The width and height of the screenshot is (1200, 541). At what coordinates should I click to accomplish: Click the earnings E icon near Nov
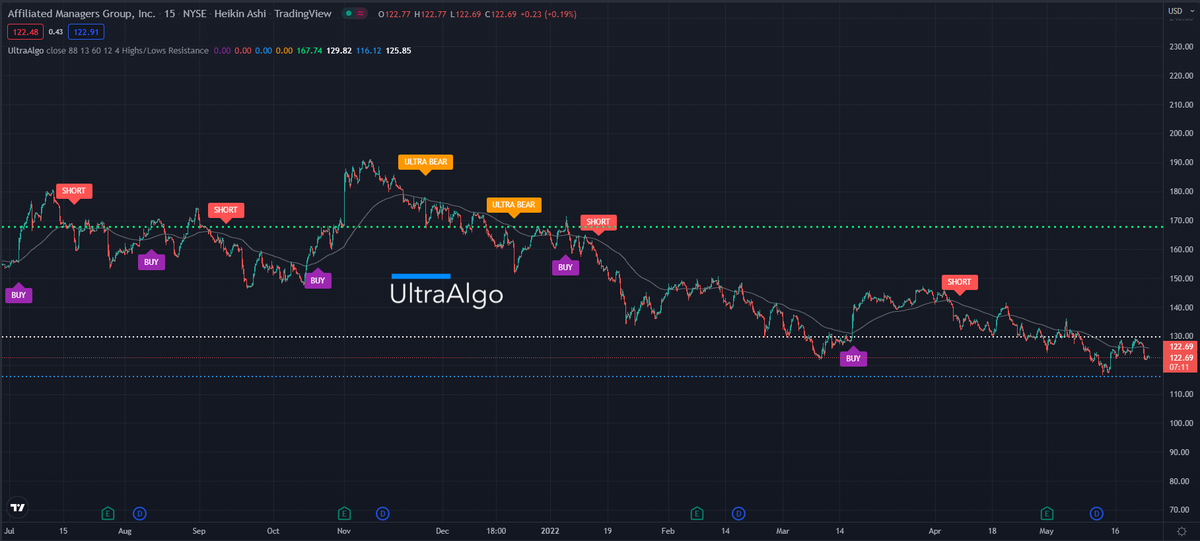(x=344, y=513)
